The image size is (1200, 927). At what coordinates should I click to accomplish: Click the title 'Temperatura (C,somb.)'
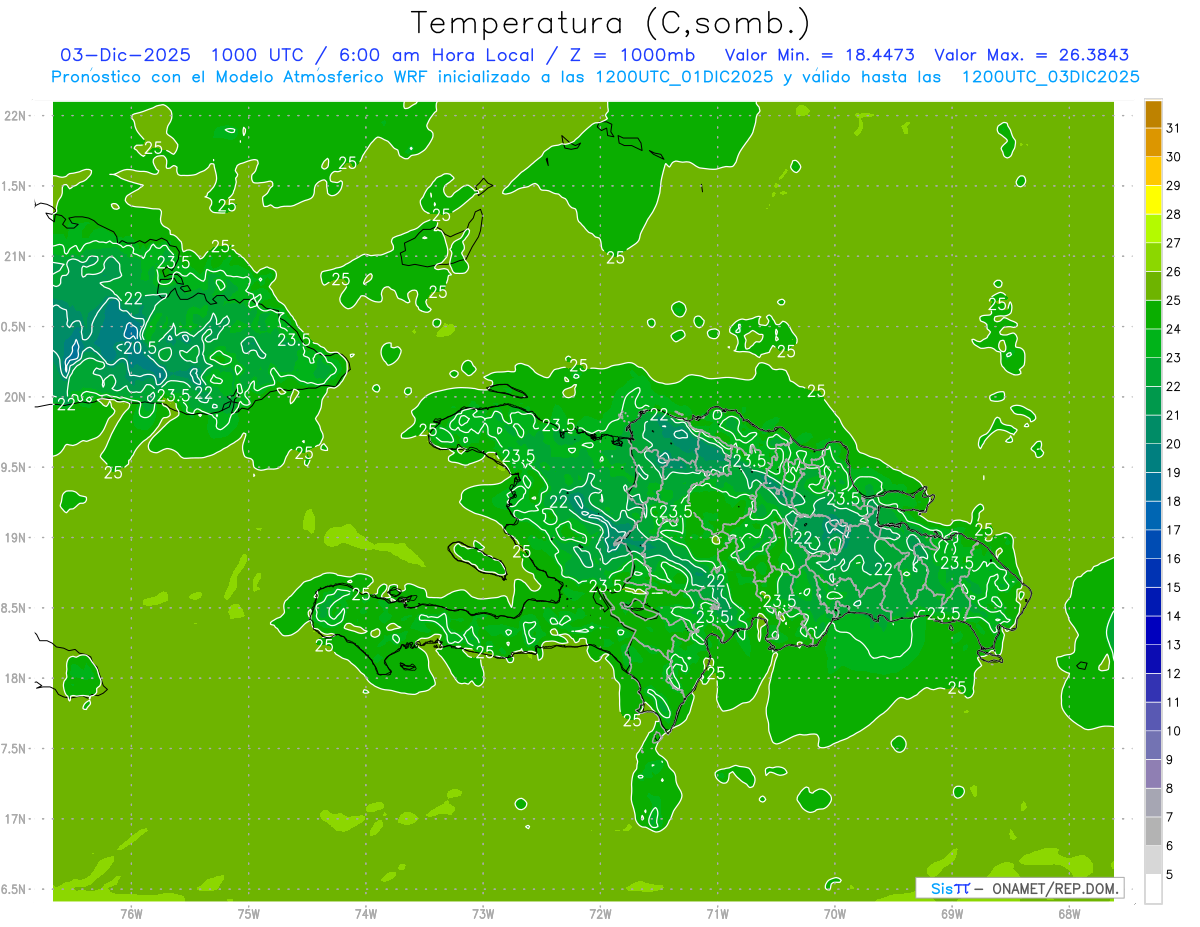611,22
